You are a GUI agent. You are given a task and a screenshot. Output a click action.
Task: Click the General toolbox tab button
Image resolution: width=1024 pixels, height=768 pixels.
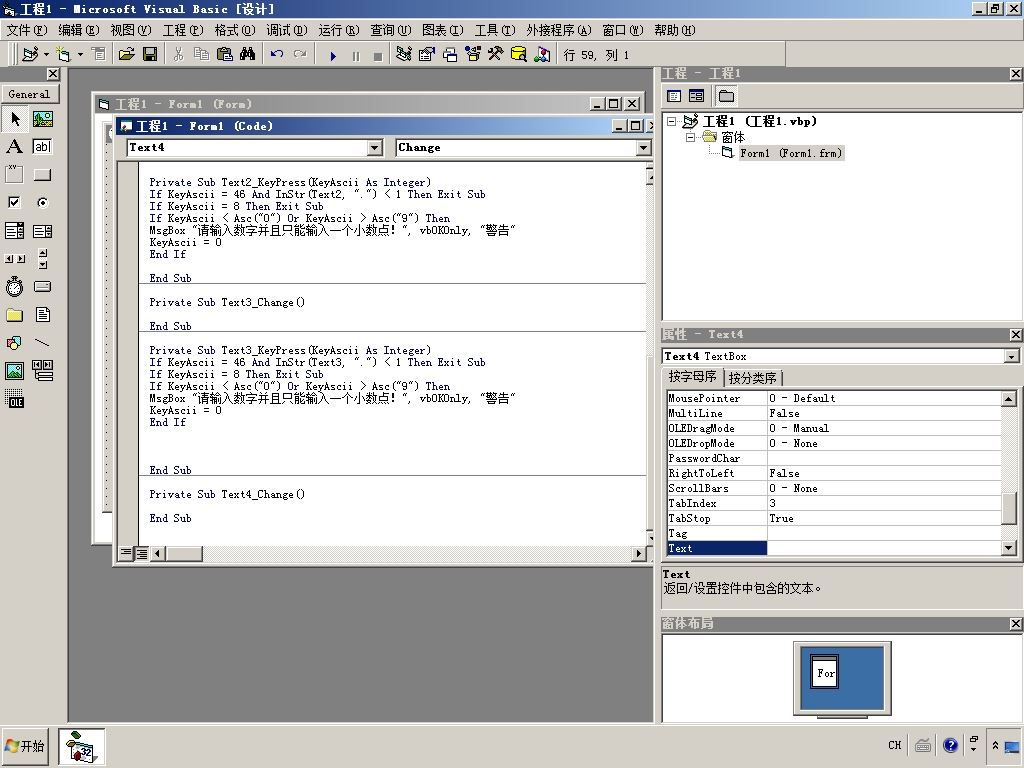[x=29, y=94]
